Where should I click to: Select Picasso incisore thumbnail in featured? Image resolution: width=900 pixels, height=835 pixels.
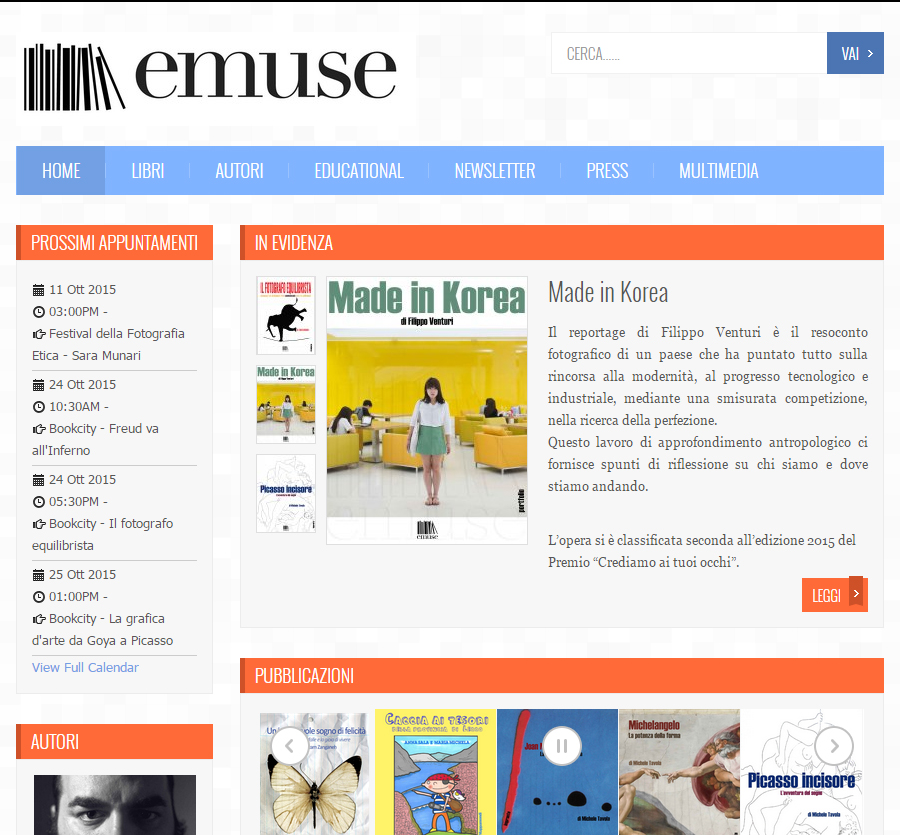(286, 493)
